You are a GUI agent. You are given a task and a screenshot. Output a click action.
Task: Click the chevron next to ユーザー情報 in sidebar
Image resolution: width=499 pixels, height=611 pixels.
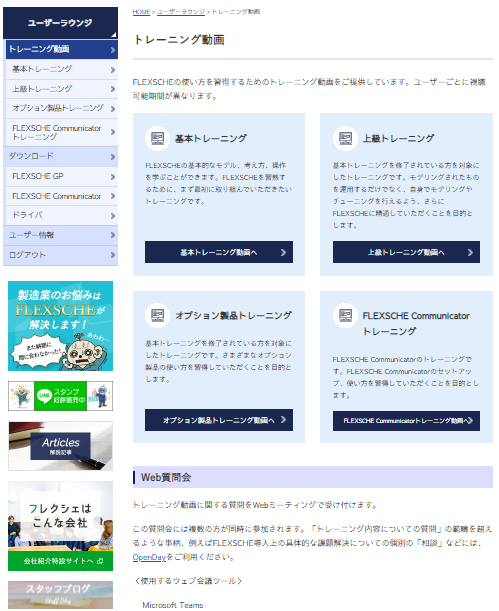pyautogui.click(x=113, y=235)
